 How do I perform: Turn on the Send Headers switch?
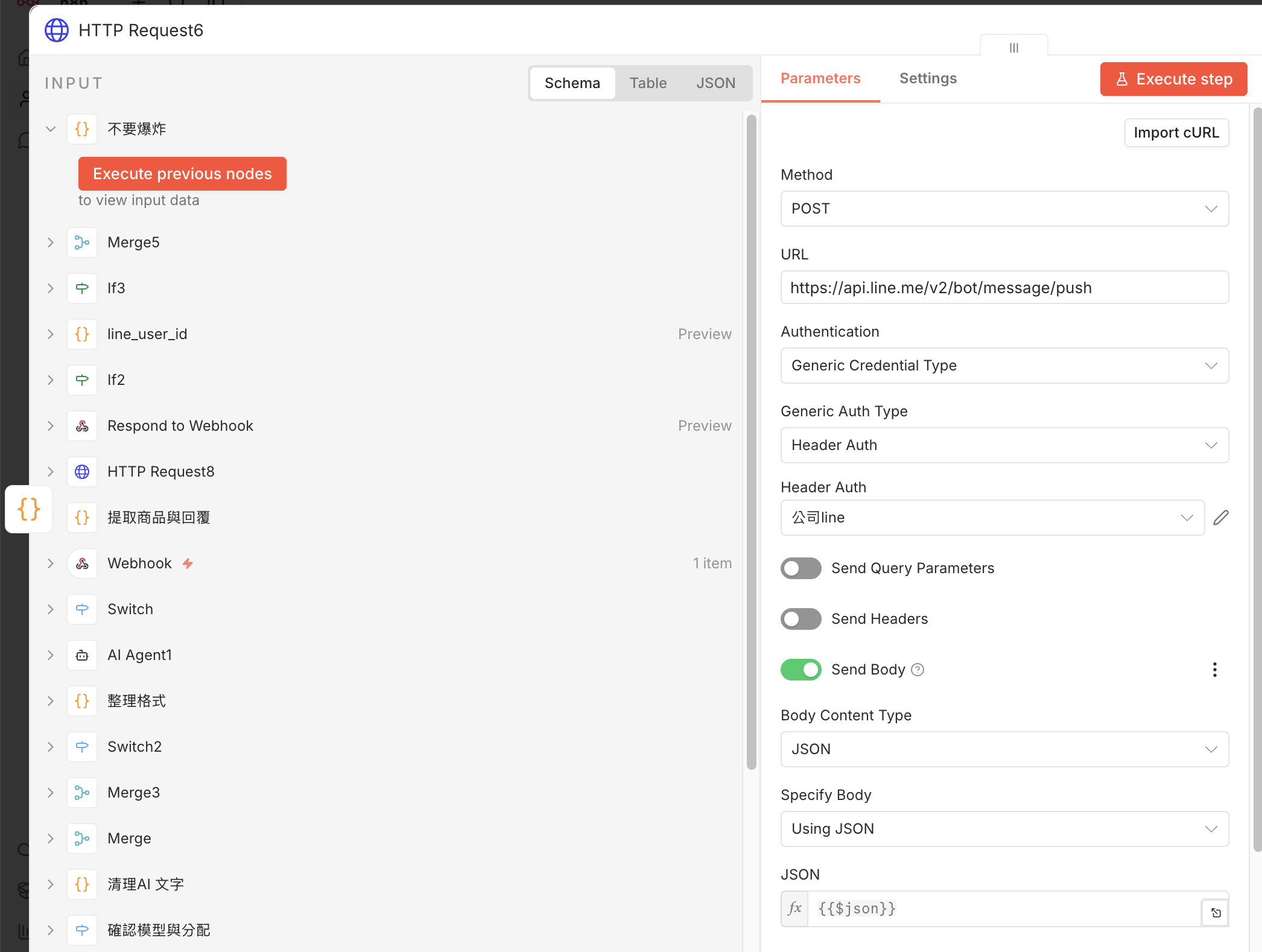[801, 619]
